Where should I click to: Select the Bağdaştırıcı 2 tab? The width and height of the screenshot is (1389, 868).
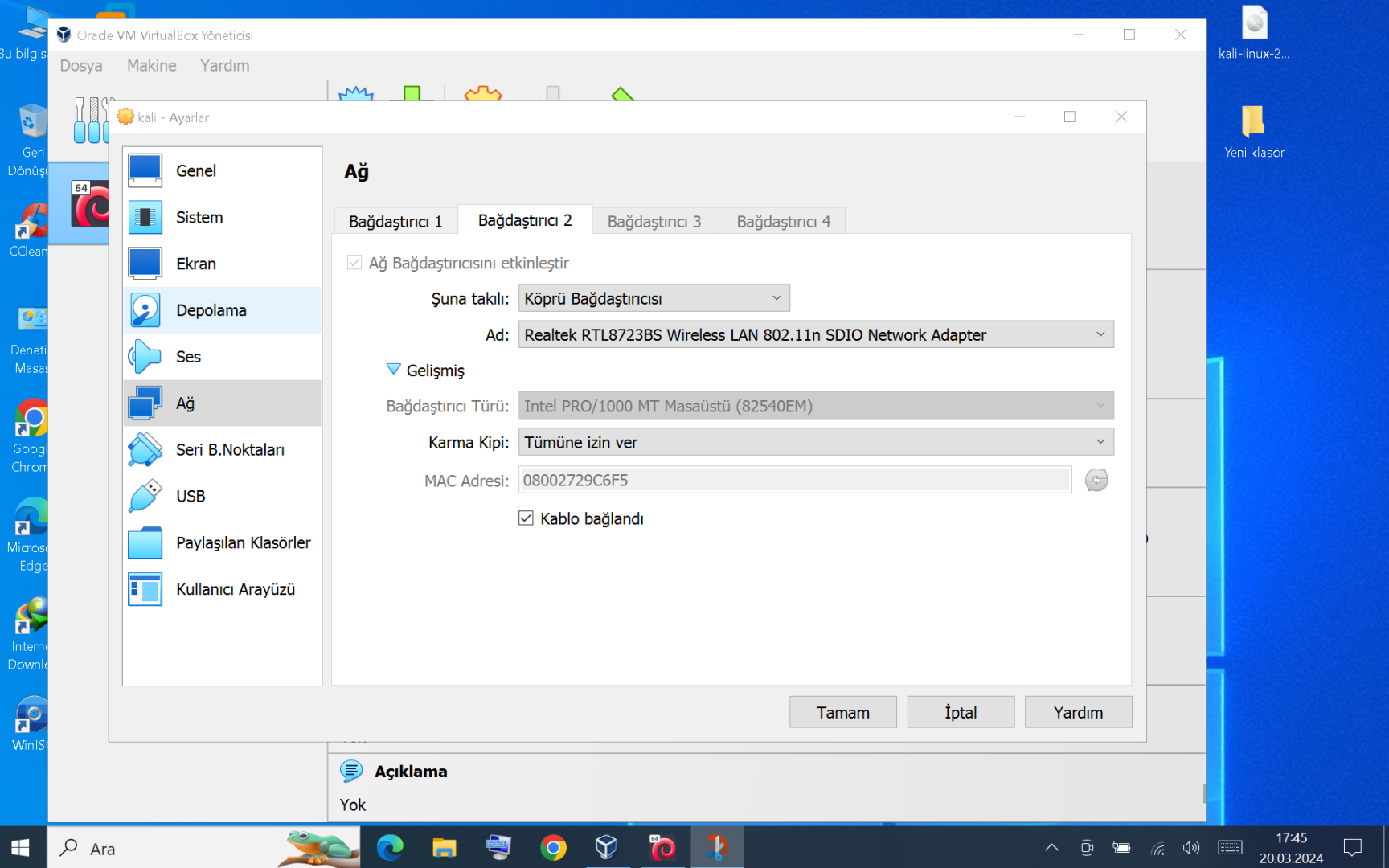[x=525, y=220]
